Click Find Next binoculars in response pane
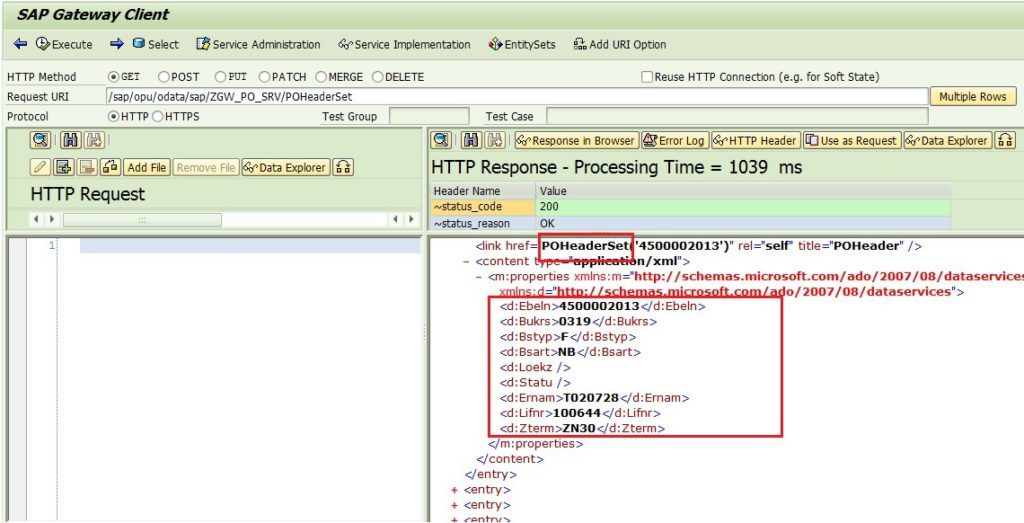The image size is (1024, 523). 496,140
